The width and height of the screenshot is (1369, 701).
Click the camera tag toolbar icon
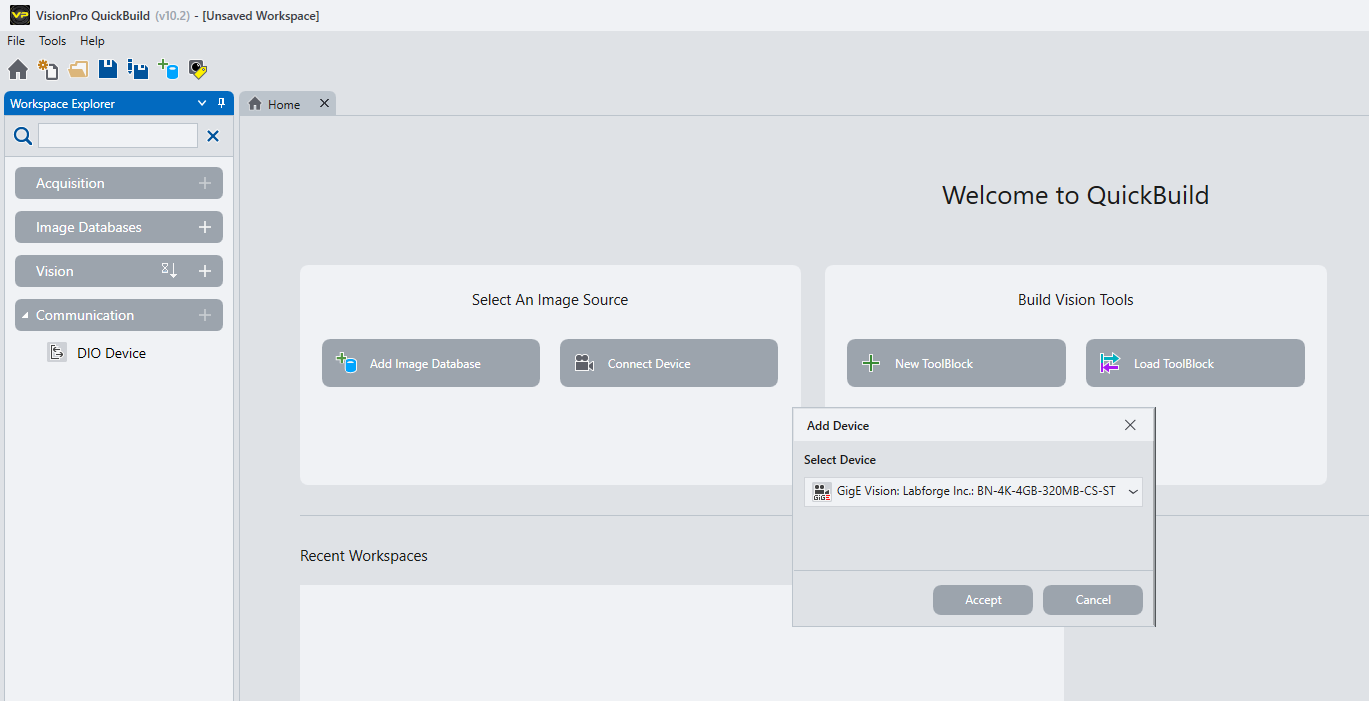pyautogui.click(x=198, y=69)
